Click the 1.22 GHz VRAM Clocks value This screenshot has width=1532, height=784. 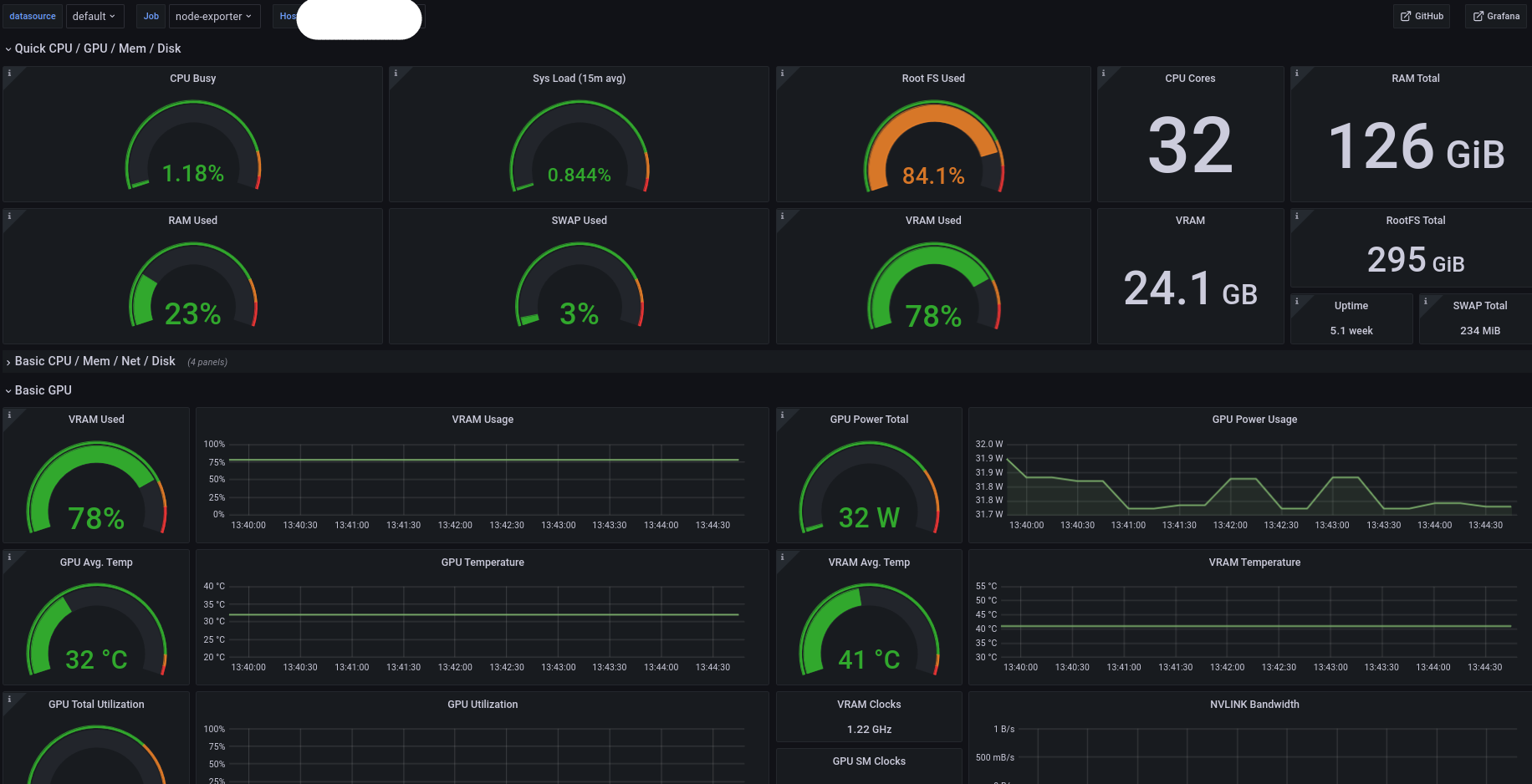coord(869,730)
